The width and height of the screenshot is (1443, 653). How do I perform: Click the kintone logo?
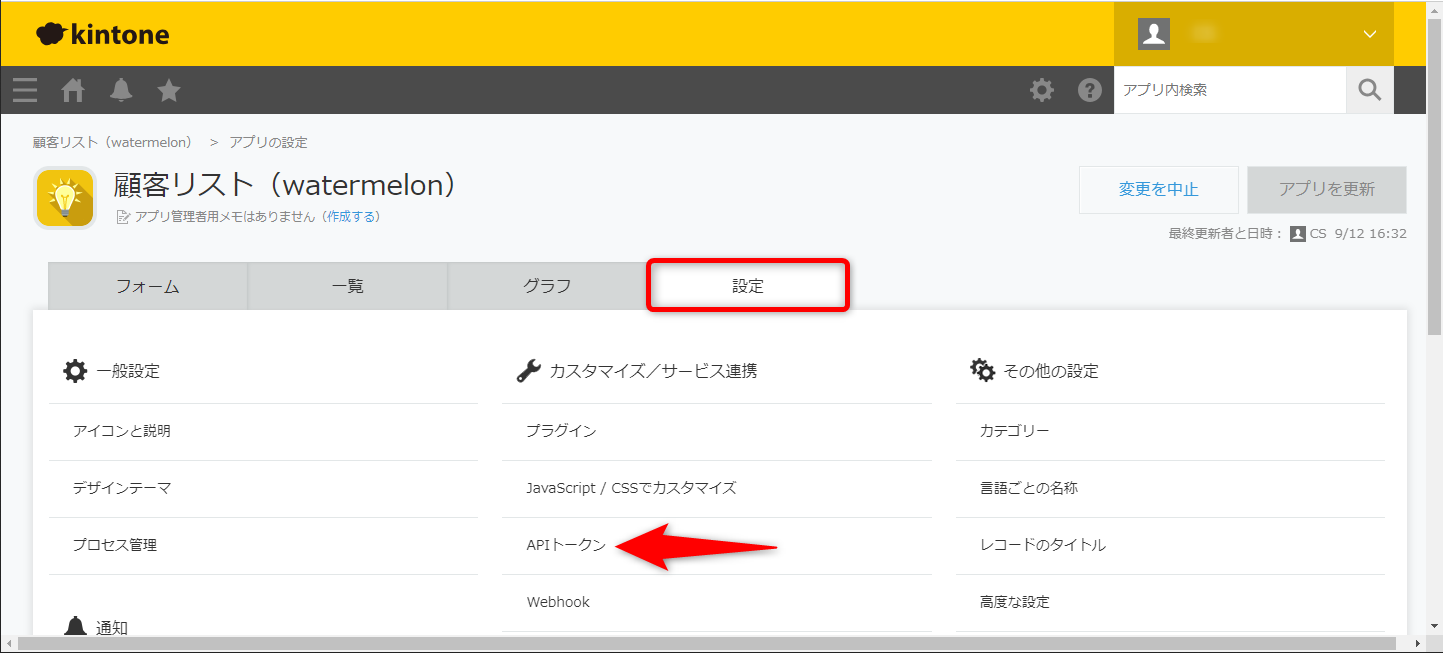point(103,34)
